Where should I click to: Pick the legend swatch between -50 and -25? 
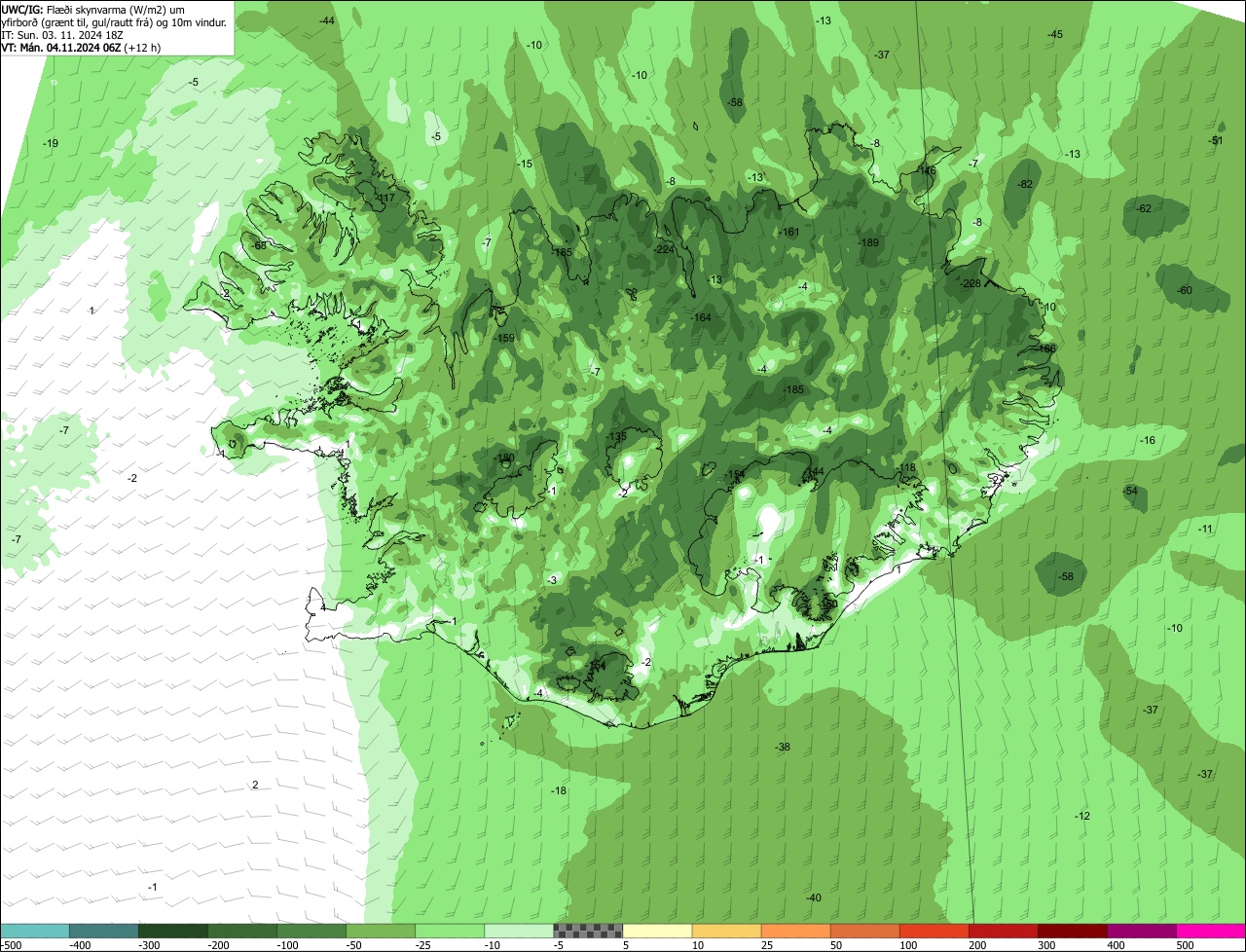(x=381, y=931)
